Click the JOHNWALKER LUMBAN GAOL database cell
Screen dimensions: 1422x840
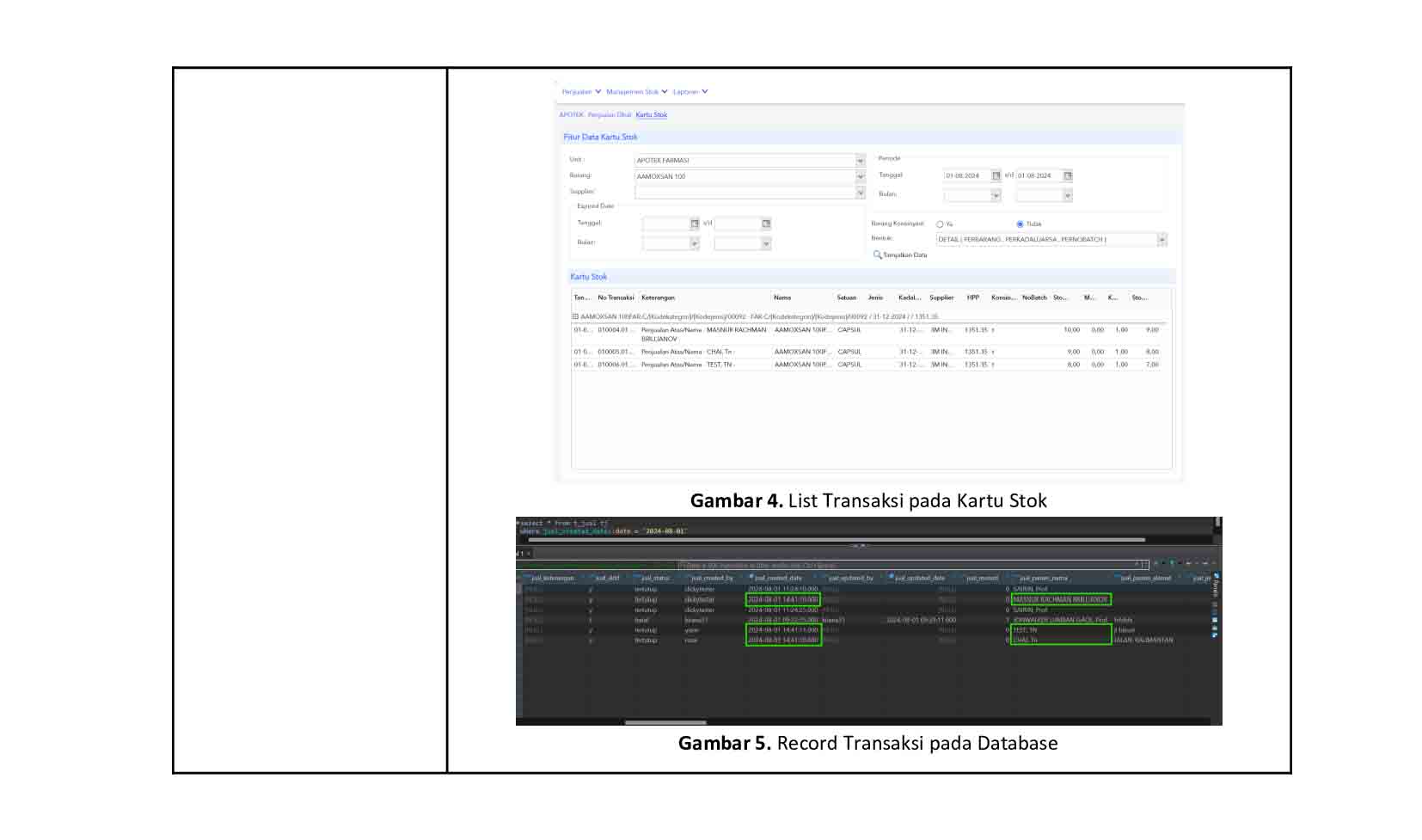coord(1060,620)
